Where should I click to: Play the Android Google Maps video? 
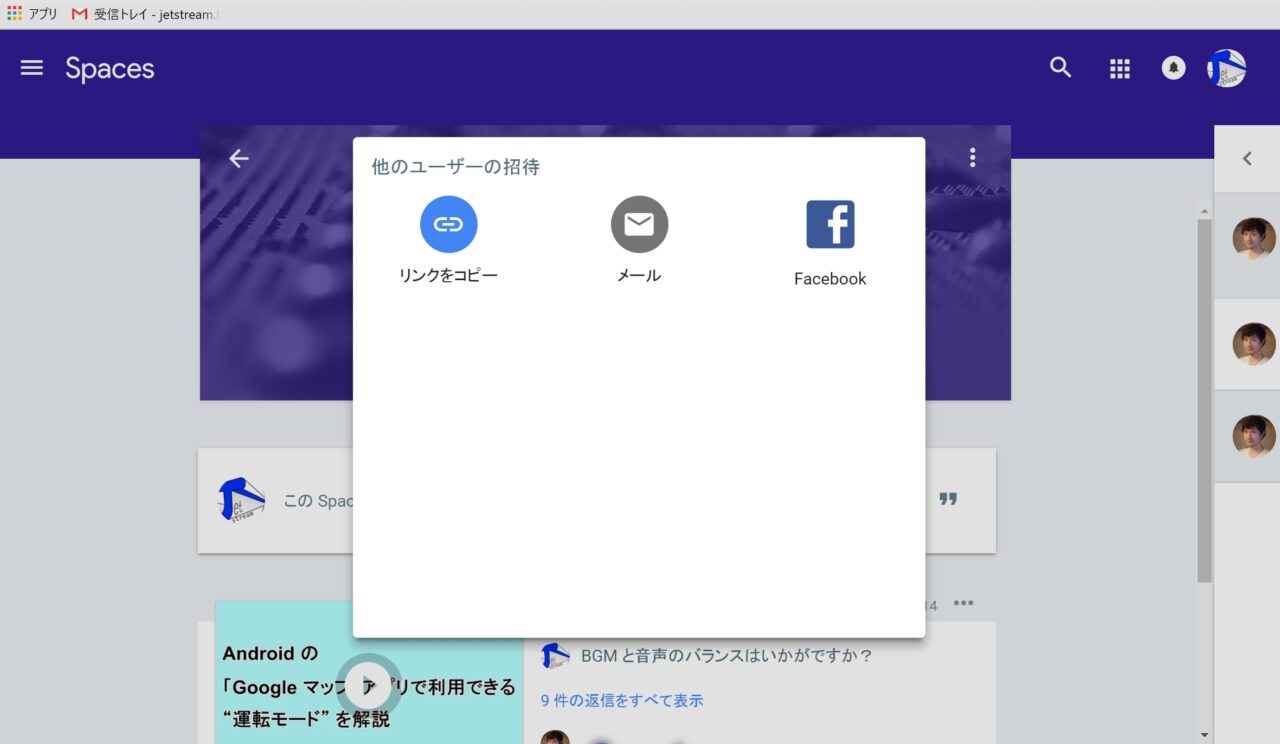[369, 685]
